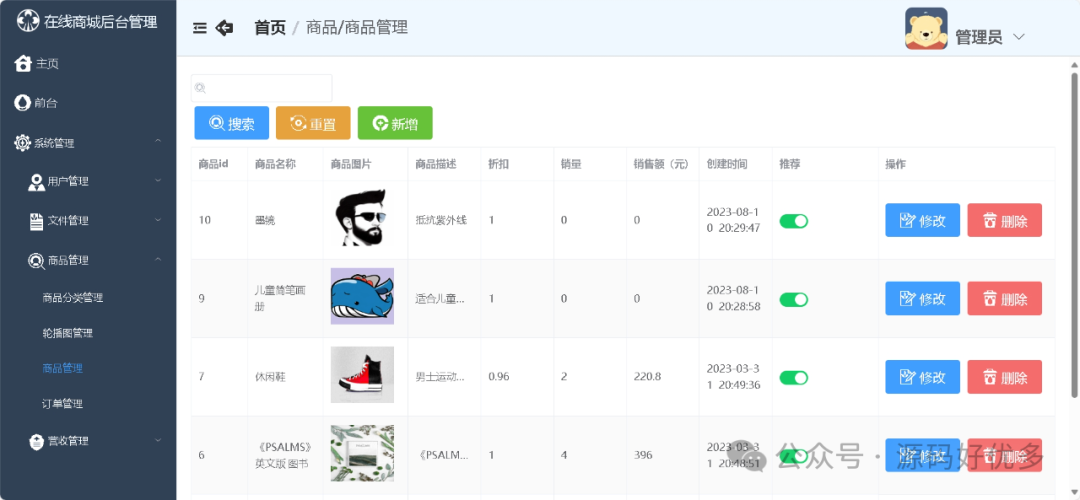Image resolution: width=1080 pixels, height=500 pixels.
Task: Click product name 《PSALMS》英文版 图书
Action: [x=285, y=455]
